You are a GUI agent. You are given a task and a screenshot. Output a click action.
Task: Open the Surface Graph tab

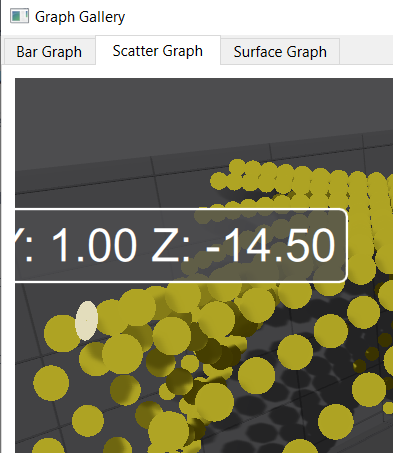tap(280, 52)
